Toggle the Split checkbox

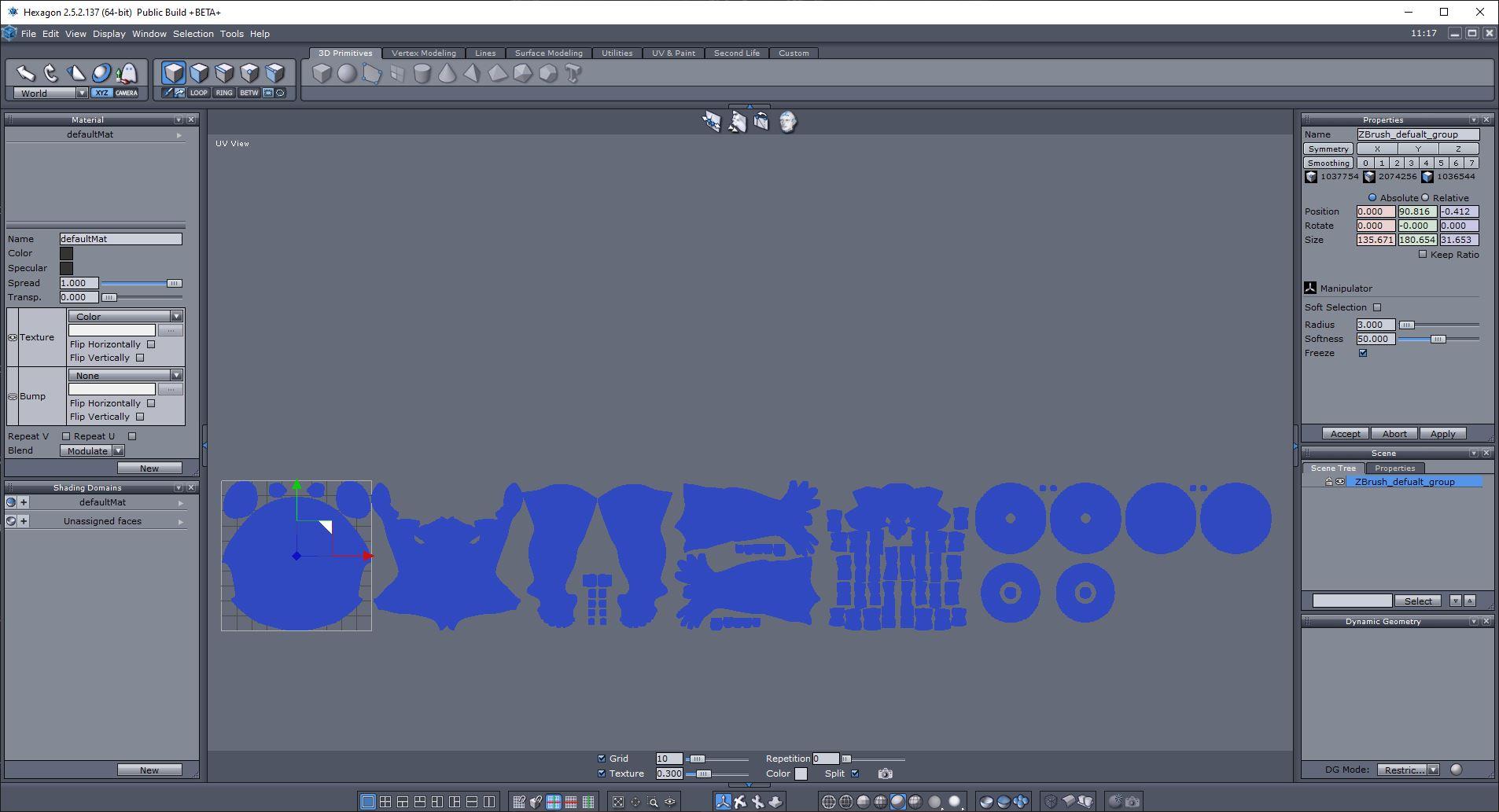click(855, 773)
